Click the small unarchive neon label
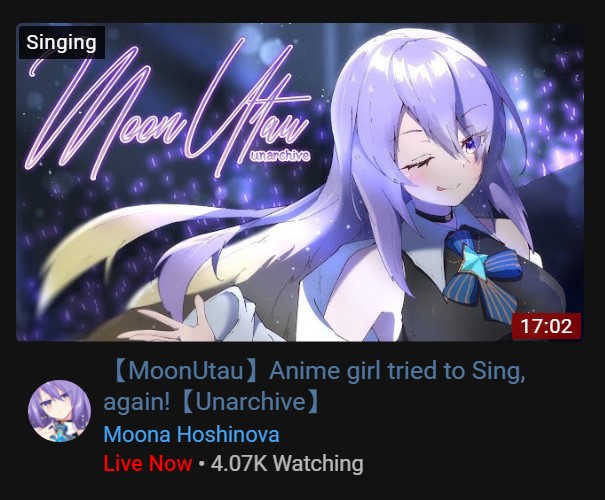This screenshot has width=605, height=500. 280,156
